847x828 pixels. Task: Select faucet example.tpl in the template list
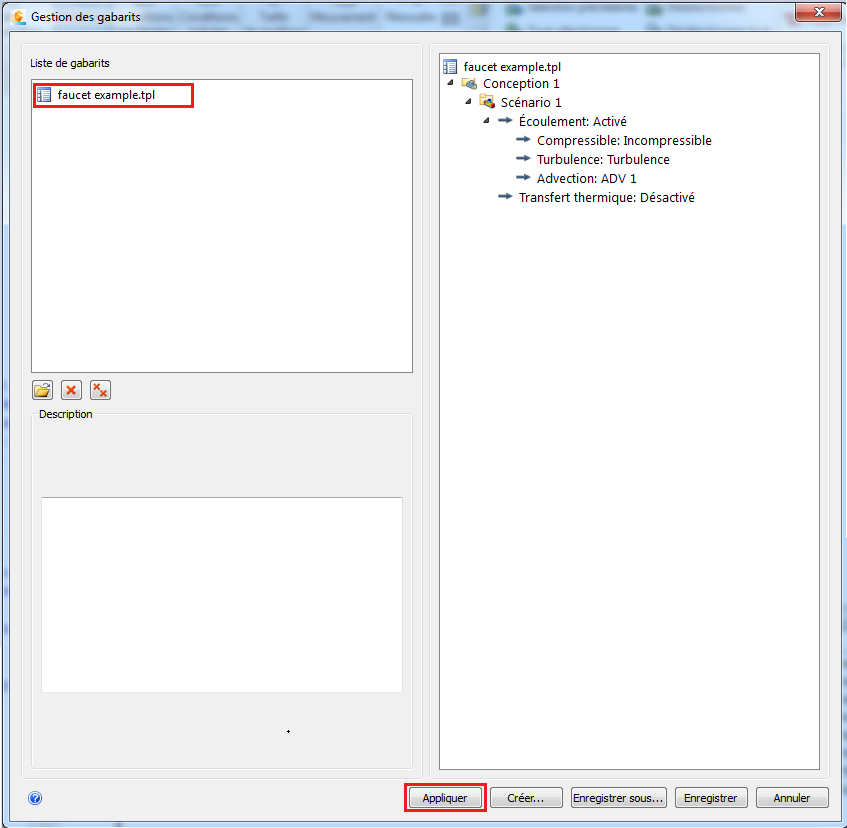pos(106,95)
